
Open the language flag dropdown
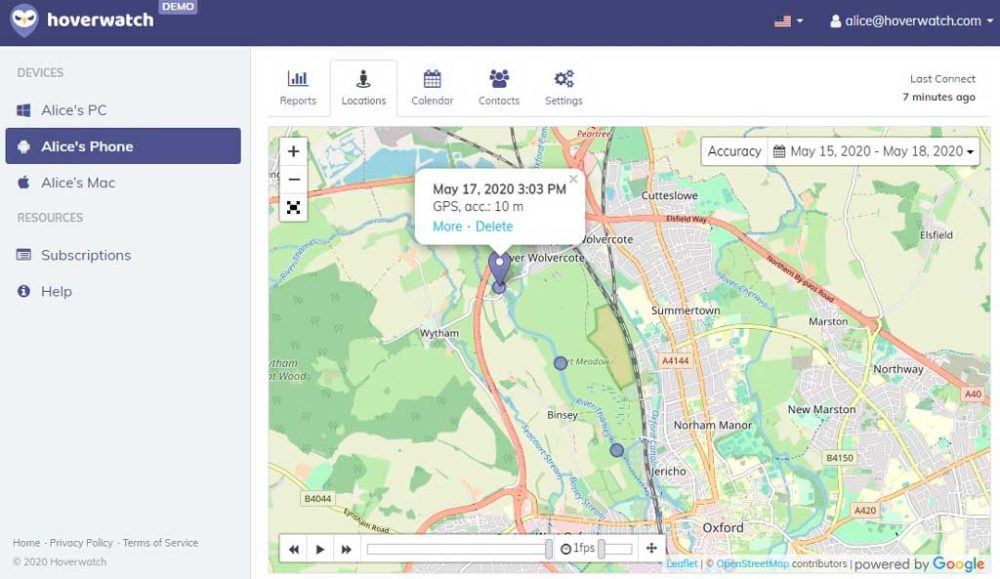point(788,21)
